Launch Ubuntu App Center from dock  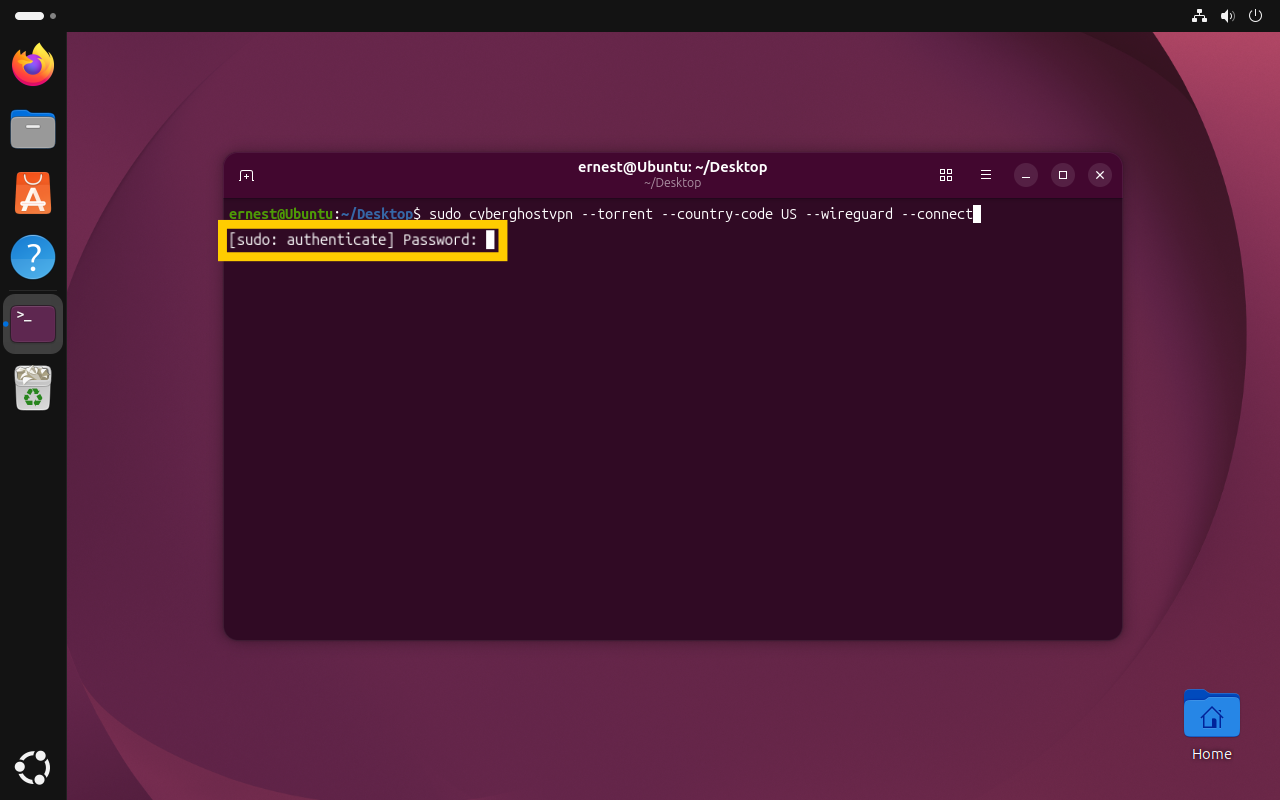33,193
